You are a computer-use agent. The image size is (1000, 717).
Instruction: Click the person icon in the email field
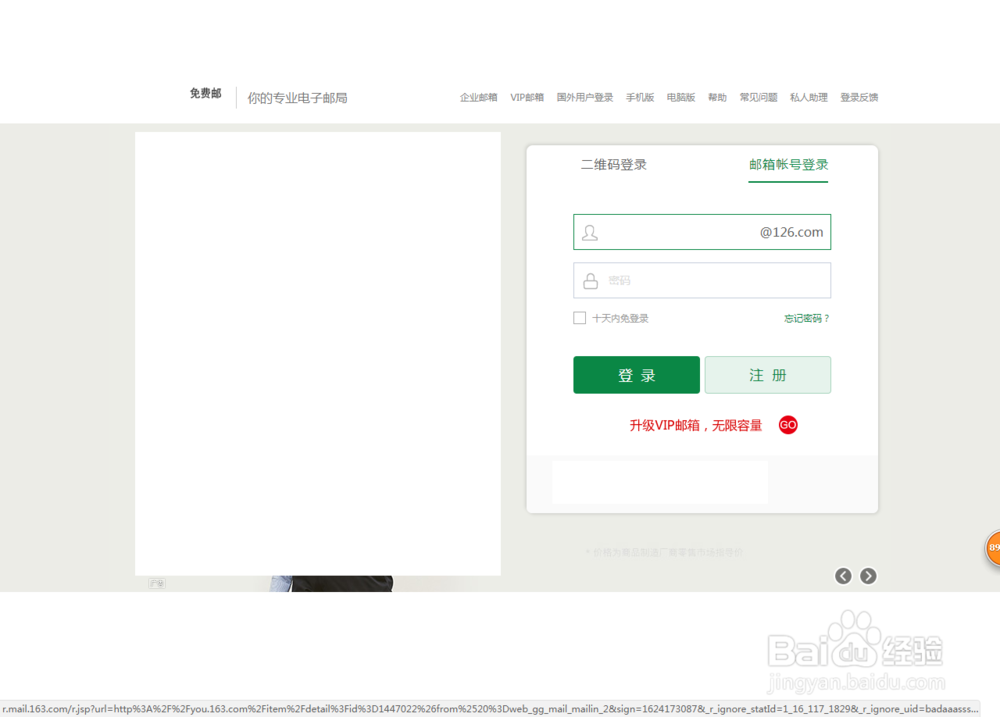pos(589,232)
